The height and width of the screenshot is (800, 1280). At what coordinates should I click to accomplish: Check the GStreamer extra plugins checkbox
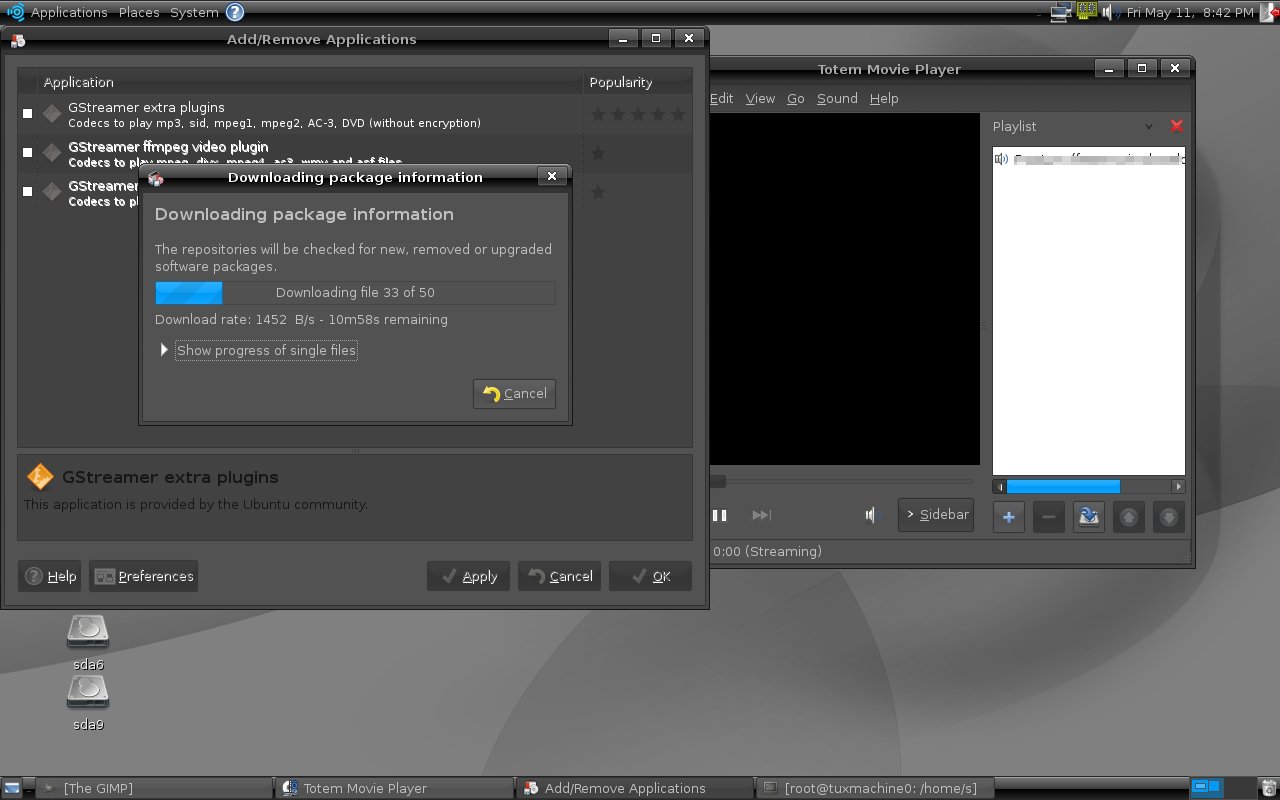27,113
